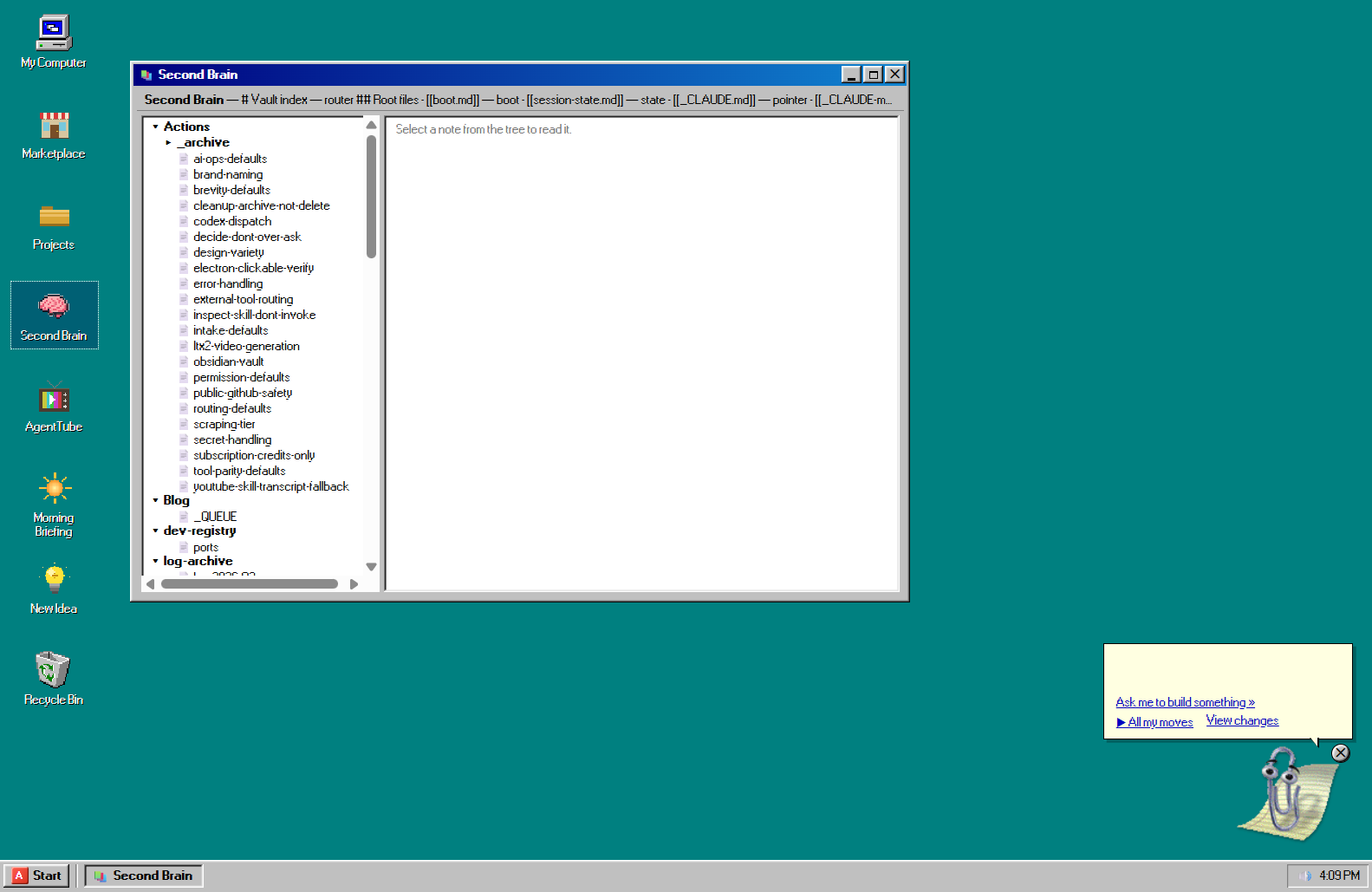Collapse the Actions folder arrow
1372x892 pixels.
(x=155, y=127)
